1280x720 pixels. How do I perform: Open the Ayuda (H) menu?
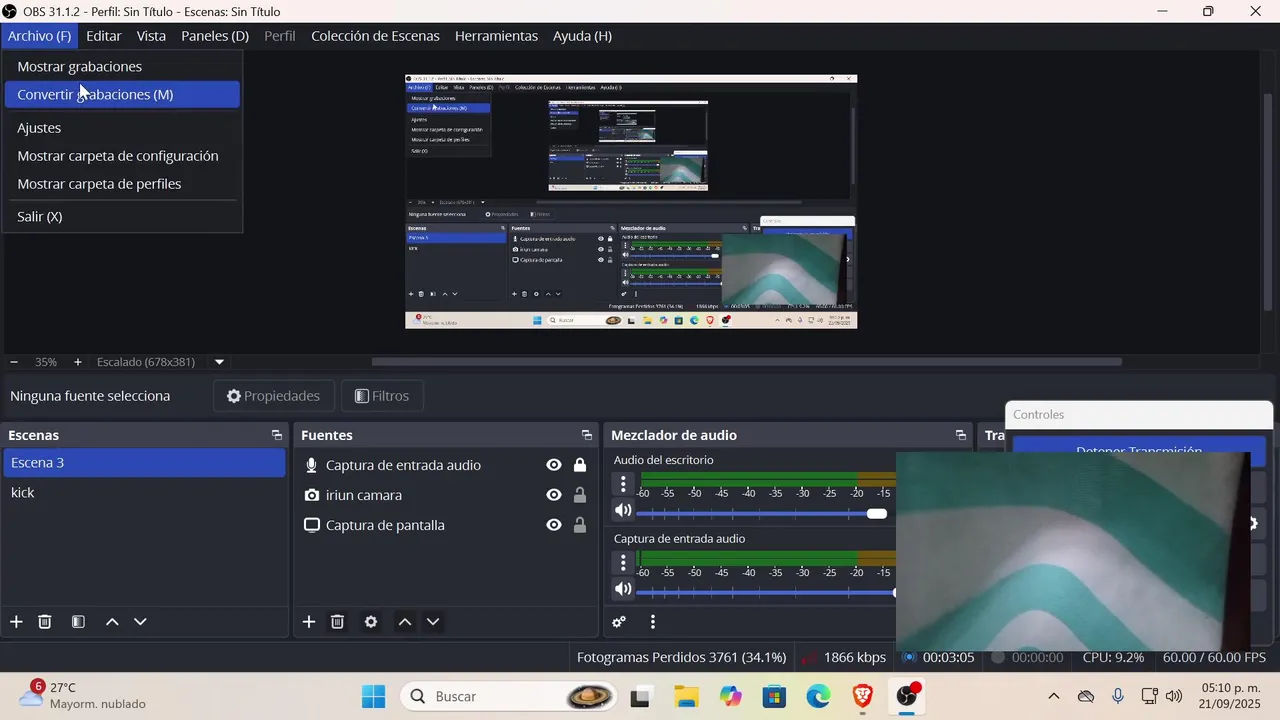point(582,36)
